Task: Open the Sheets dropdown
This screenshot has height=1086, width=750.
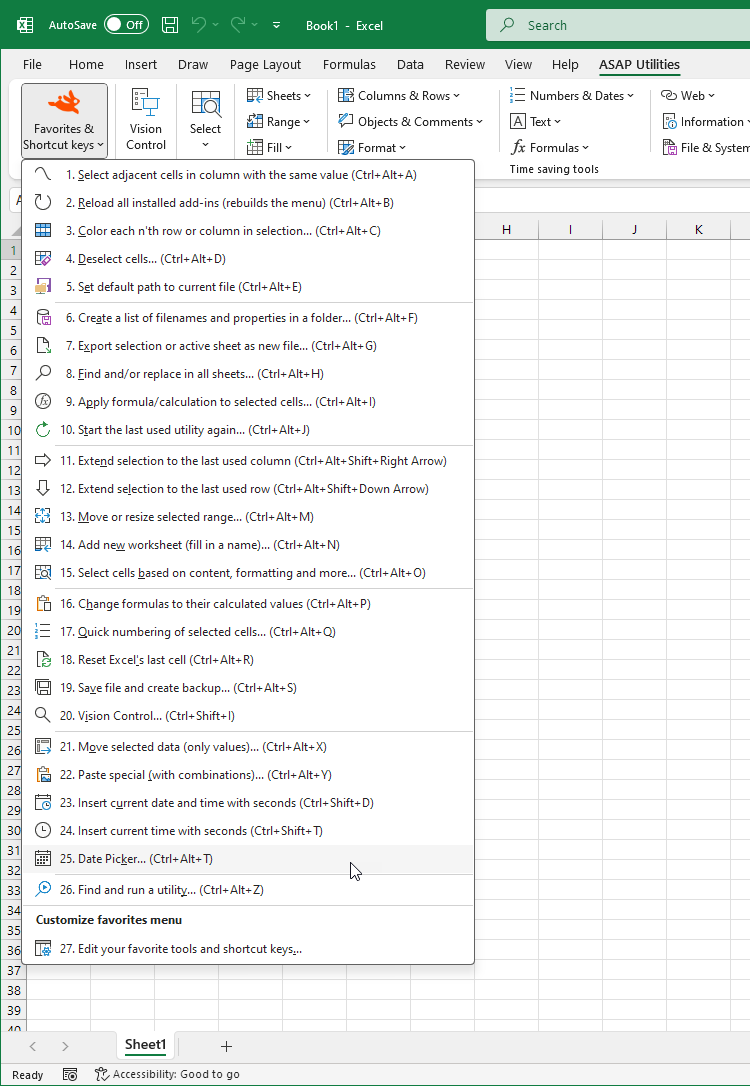Action: (x=279, y=96)
